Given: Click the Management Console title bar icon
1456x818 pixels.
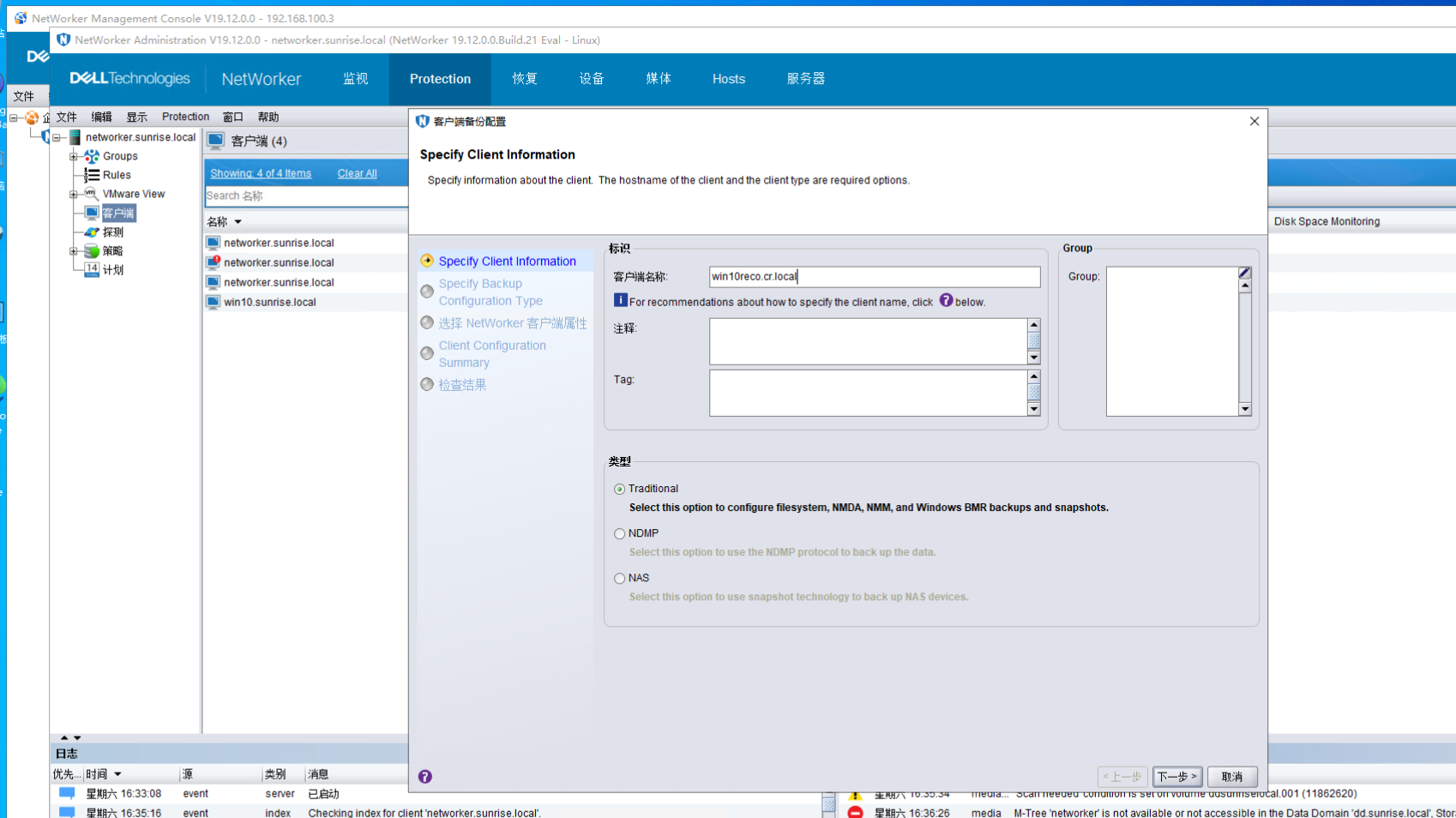Looking at the screenshot, I should coord(21,18).
